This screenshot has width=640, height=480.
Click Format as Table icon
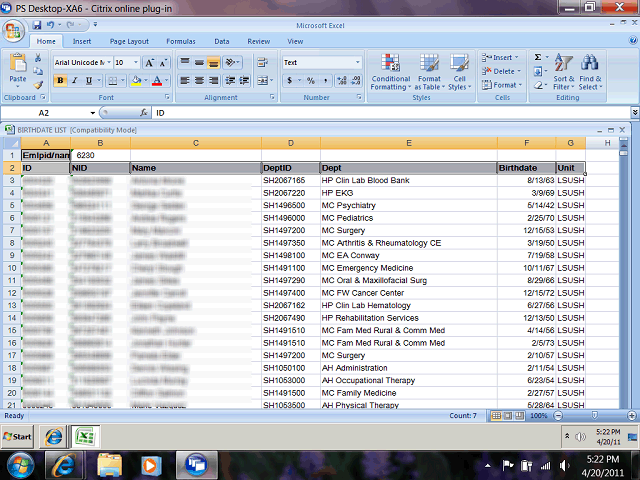coord(429,72)
